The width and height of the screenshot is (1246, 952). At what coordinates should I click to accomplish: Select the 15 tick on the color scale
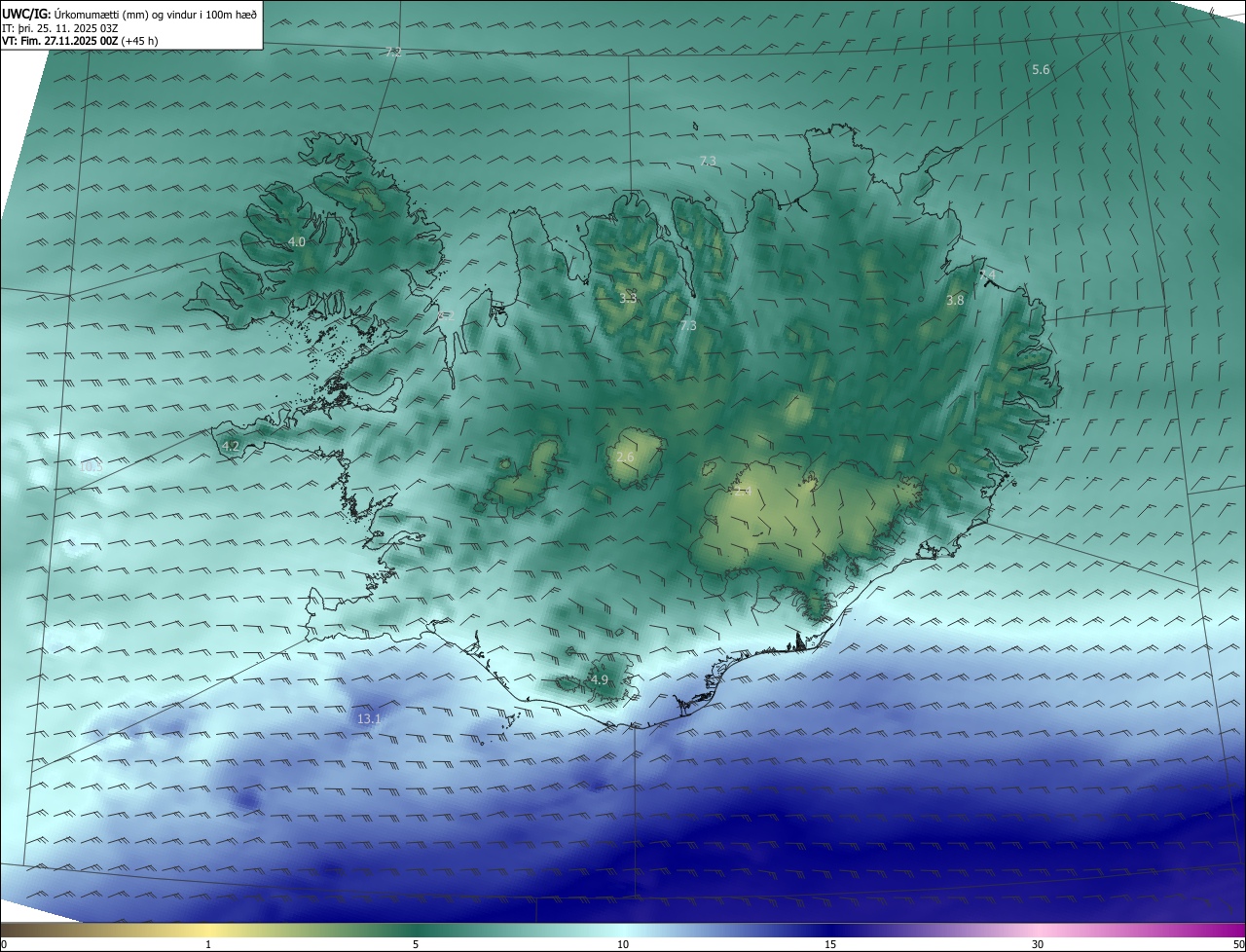tap(830, 944)
